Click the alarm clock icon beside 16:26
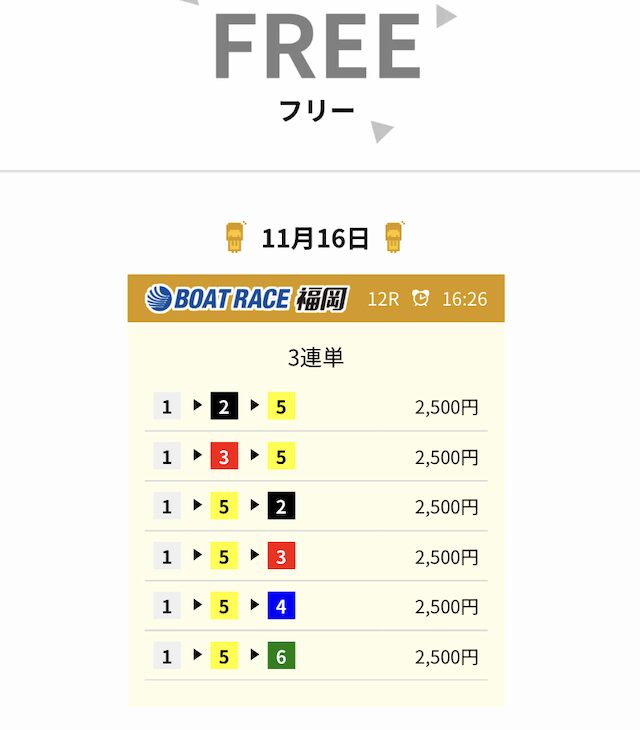This screenshot has width=640, height=730. pyautogui.click(x=421, y=298)
